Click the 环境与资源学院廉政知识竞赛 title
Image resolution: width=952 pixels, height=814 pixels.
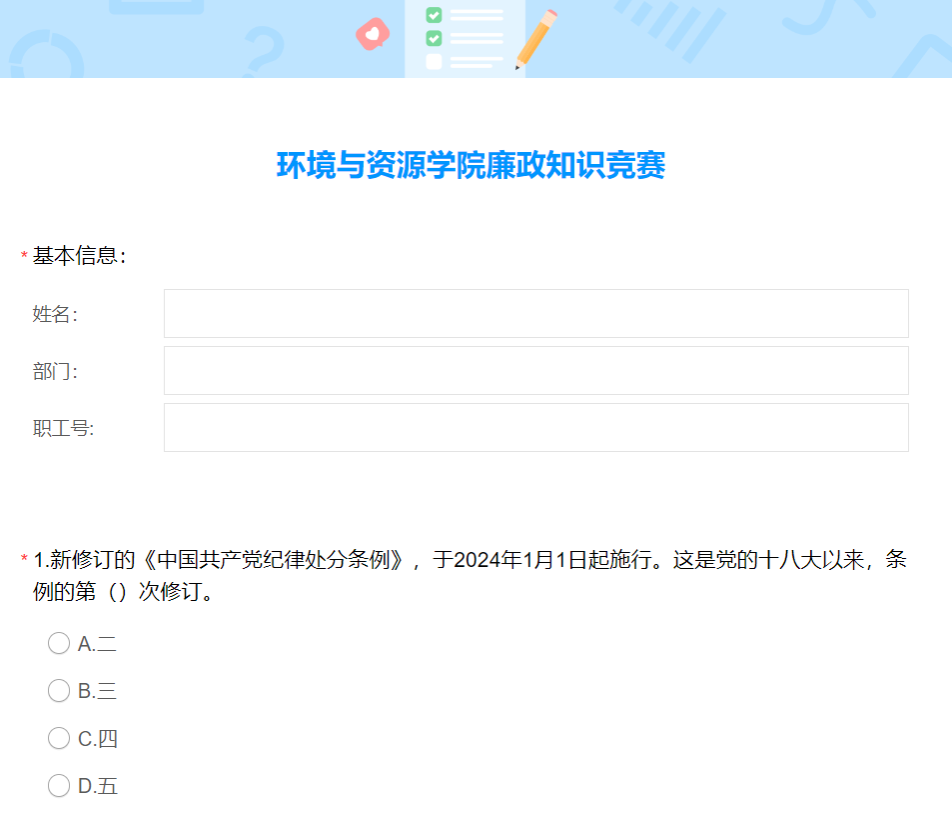coord(471,166)
